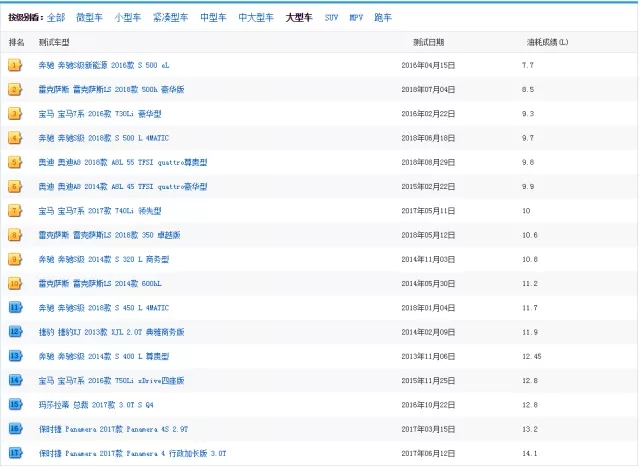This screenshot has width=640, height=468.
Task: Click fuel result 12.45
Action: pos(532,357)
